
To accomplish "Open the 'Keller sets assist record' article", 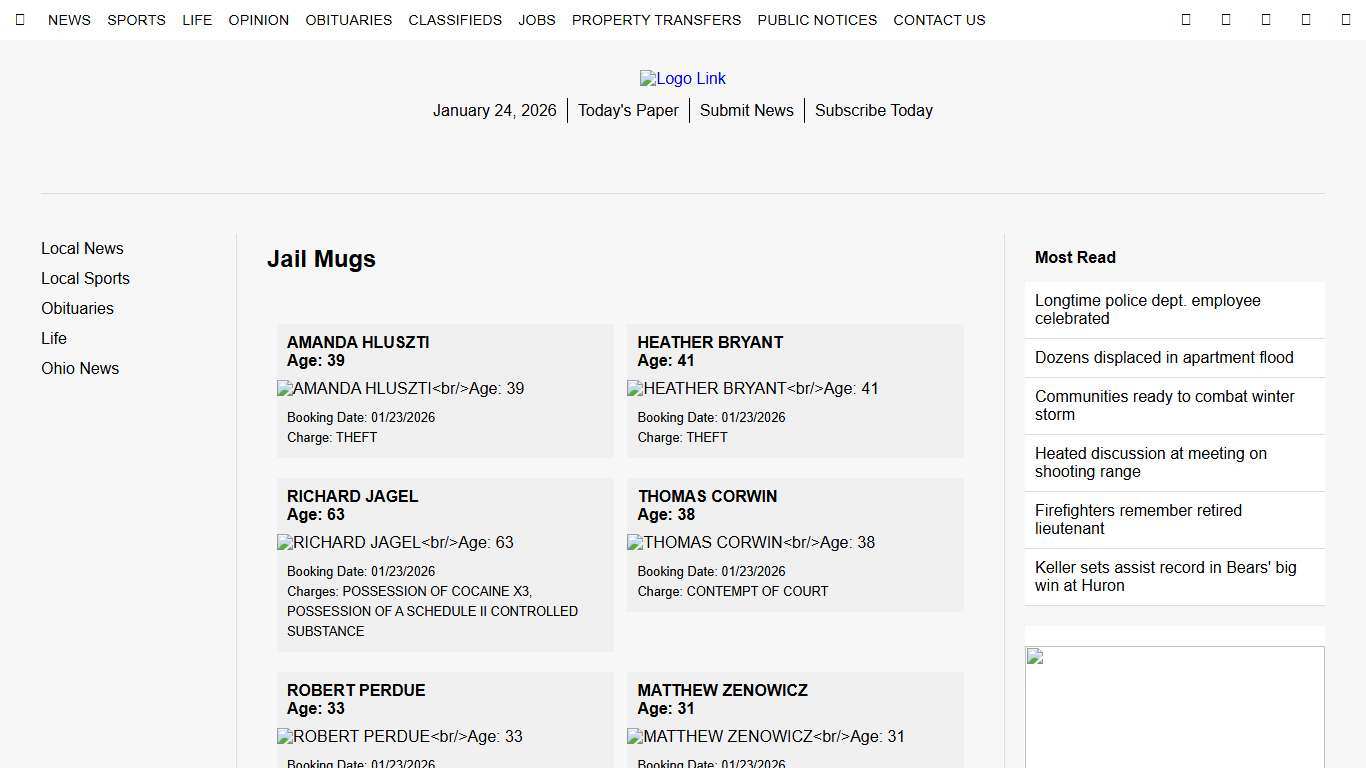I will [1167, 576].
